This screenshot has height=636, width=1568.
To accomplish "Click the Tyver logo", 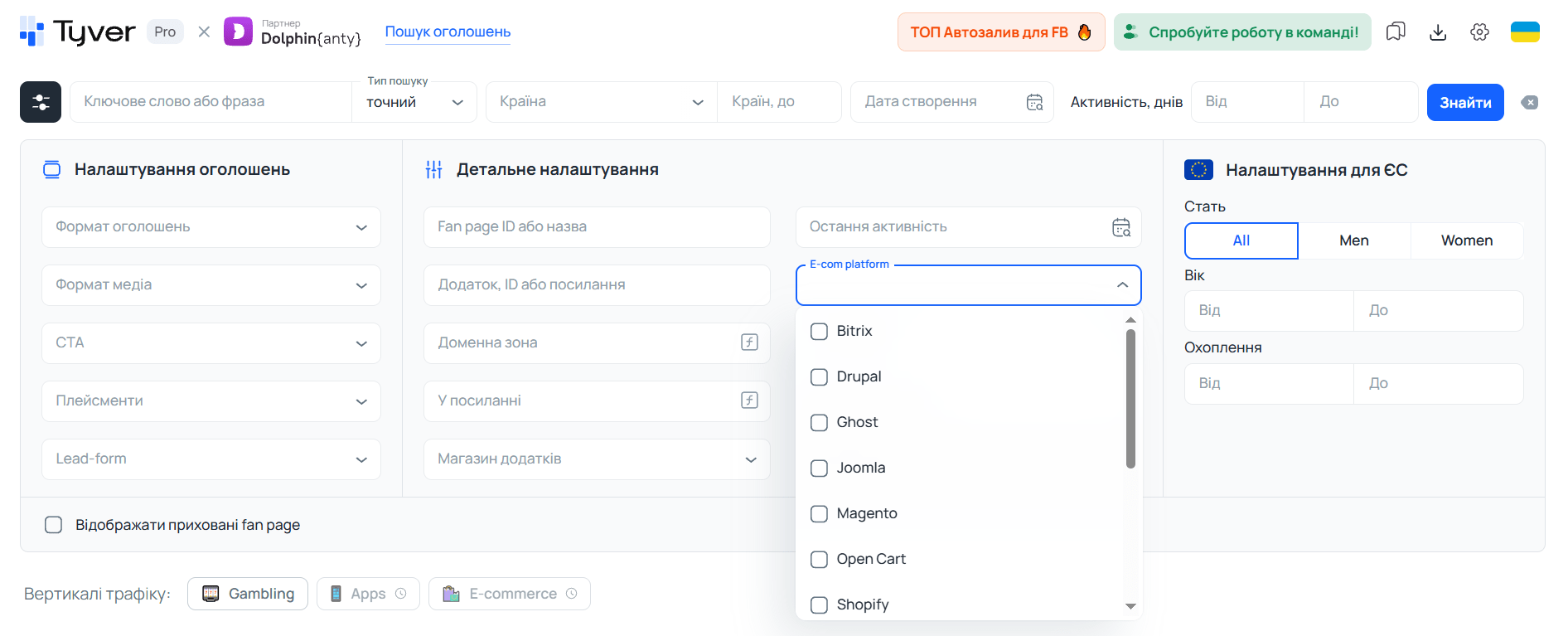I will pos(77,32).
